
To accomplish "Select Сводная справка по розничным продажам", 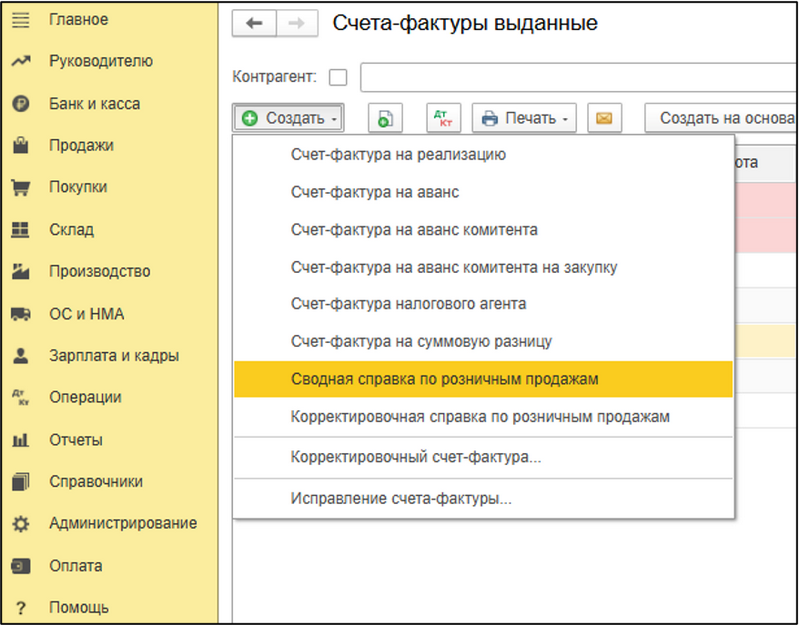I will pyautogui.click(x=445, y=379).
